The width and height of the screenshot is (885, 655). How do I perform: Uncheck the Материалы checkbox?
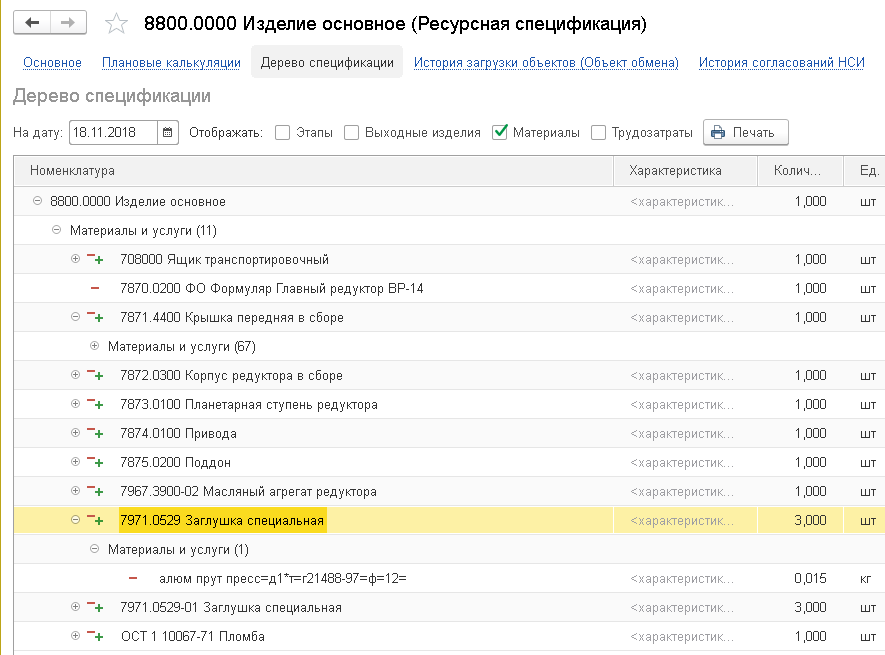pyautogui.click(x=500, y=132)
